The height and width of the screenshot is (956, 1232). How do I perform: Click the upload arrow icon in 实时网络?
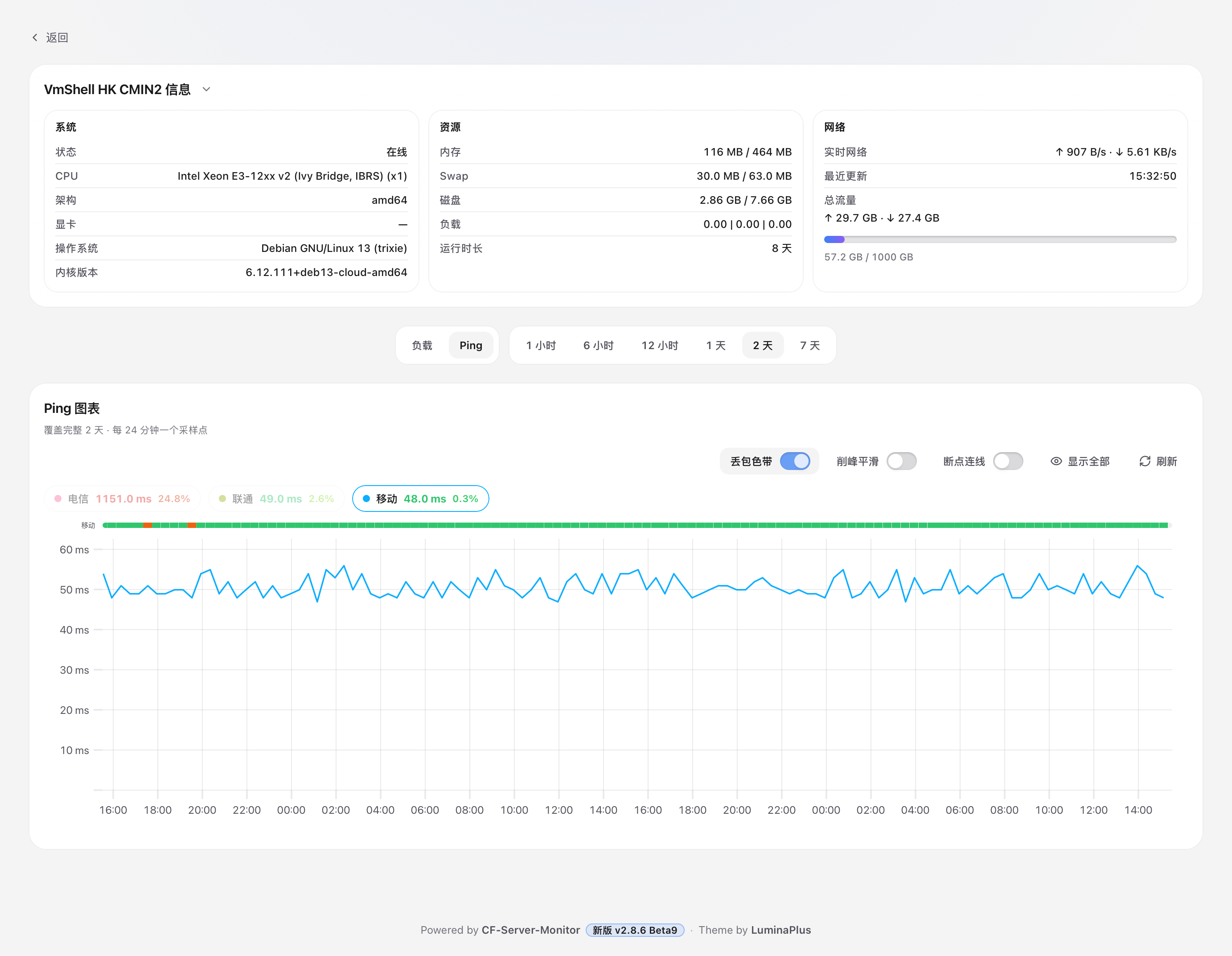[x=1059, y=152]
